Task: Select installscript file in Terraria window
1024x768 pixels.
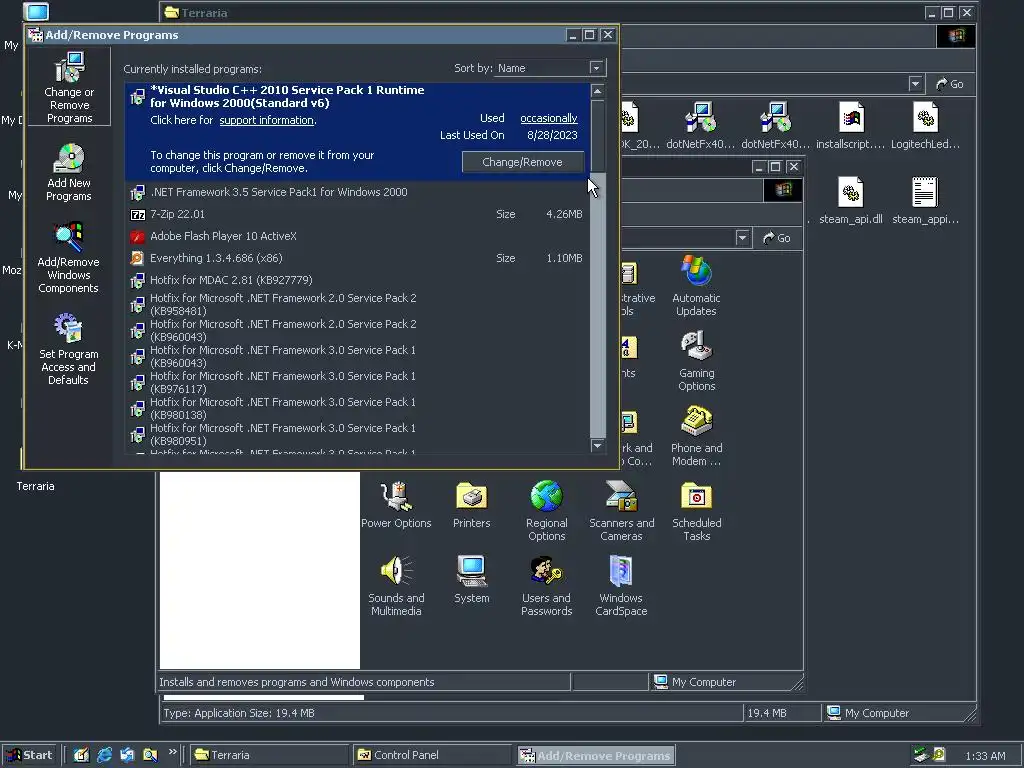Action: pyautogui.click(x=851, y=126)
